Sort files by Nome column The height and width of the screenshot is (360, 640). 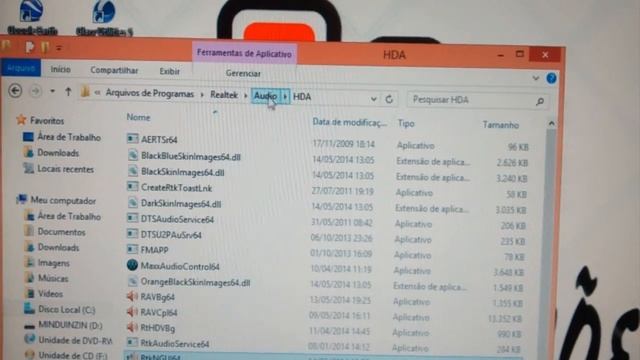(x=138, y=118)
